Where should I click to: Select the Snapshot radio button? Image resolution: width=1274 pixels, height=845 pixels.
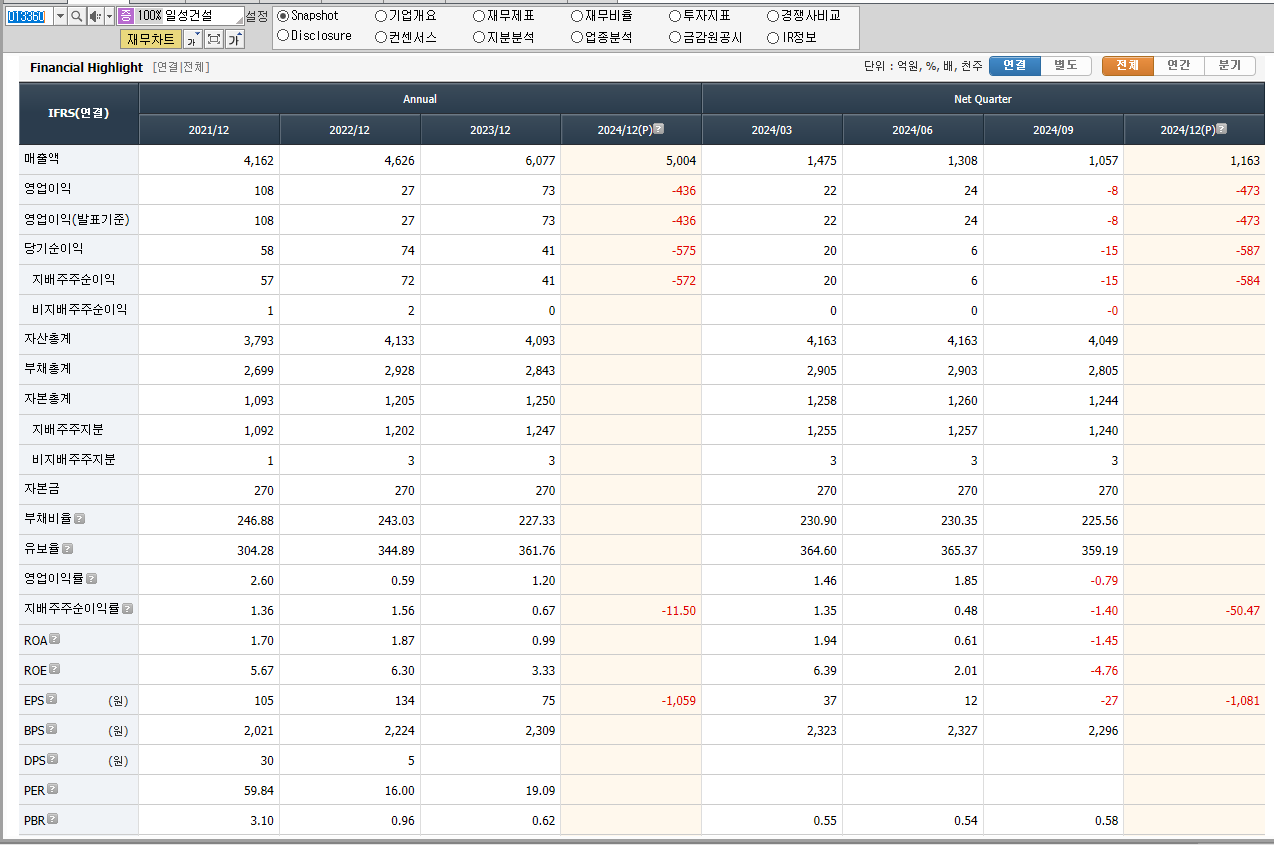pos(283,16)
